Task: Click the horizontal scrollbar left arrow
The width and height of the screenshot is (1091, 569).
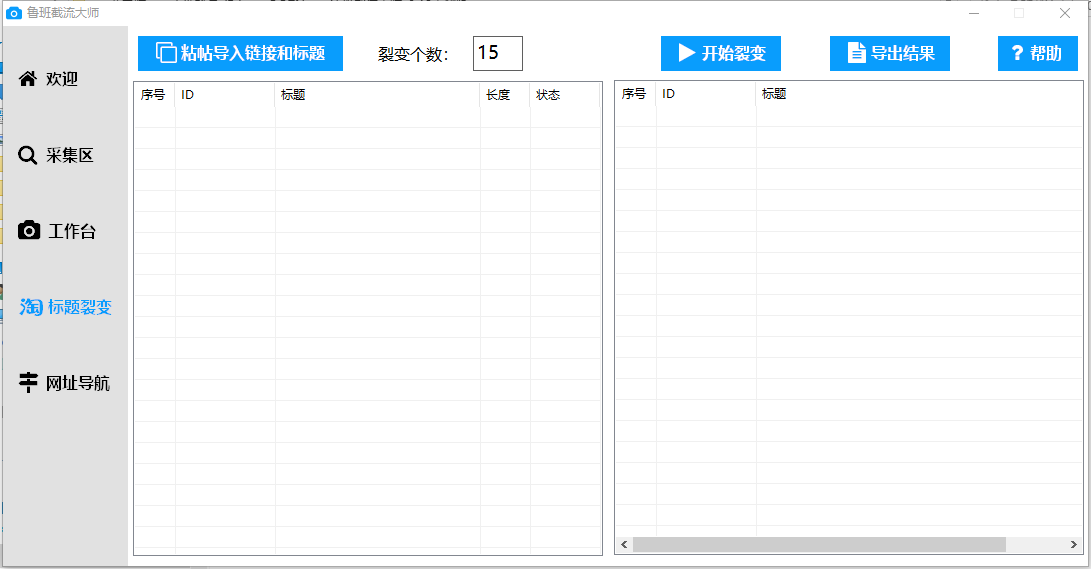Action: pos(624,544)
